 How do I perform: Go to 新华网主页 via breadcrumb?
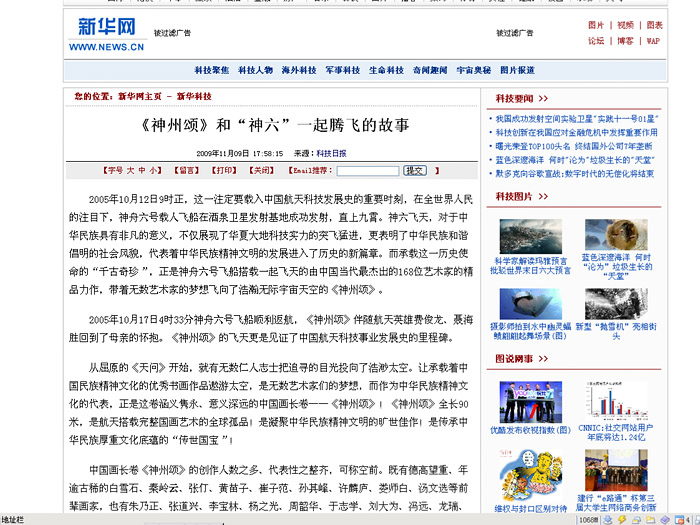coord(140,96)
